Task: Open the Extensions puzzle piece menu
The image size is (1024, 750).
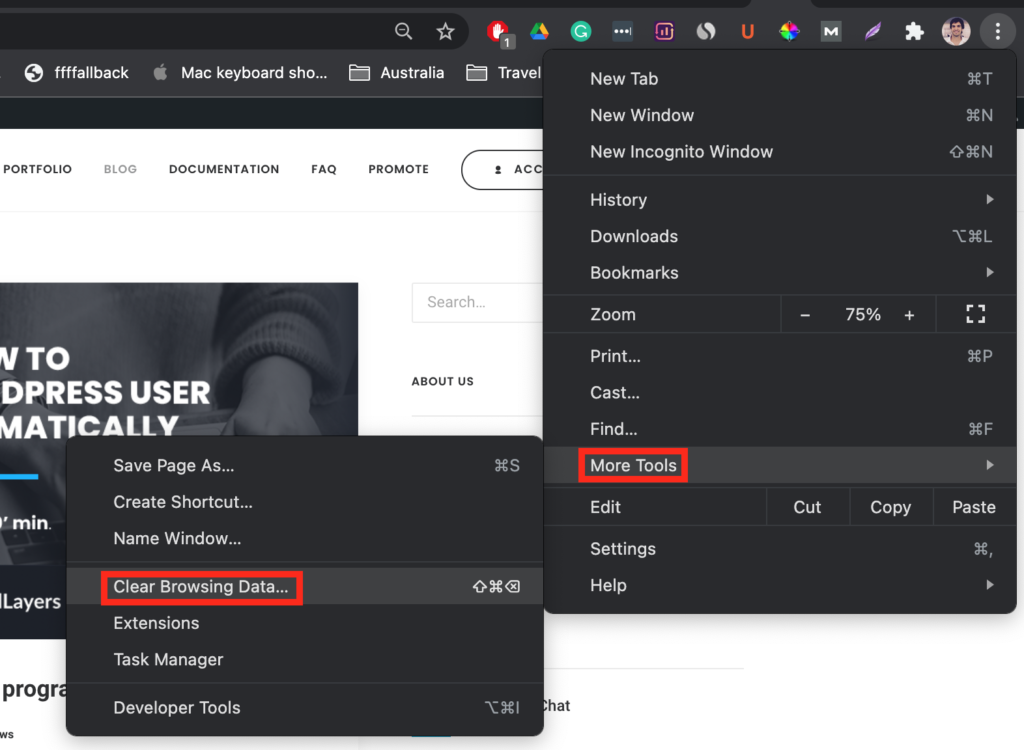Action: pyautogui.click(x=914, y=31)
